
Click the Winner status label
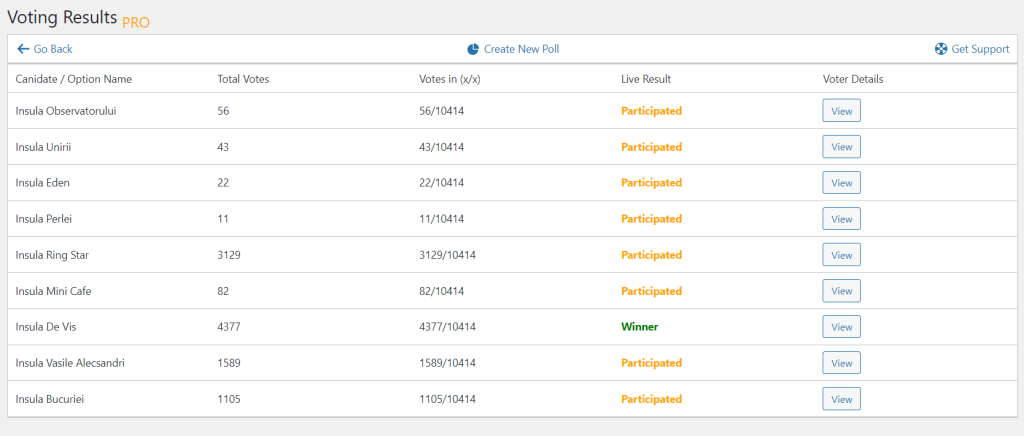coord(640,327)
